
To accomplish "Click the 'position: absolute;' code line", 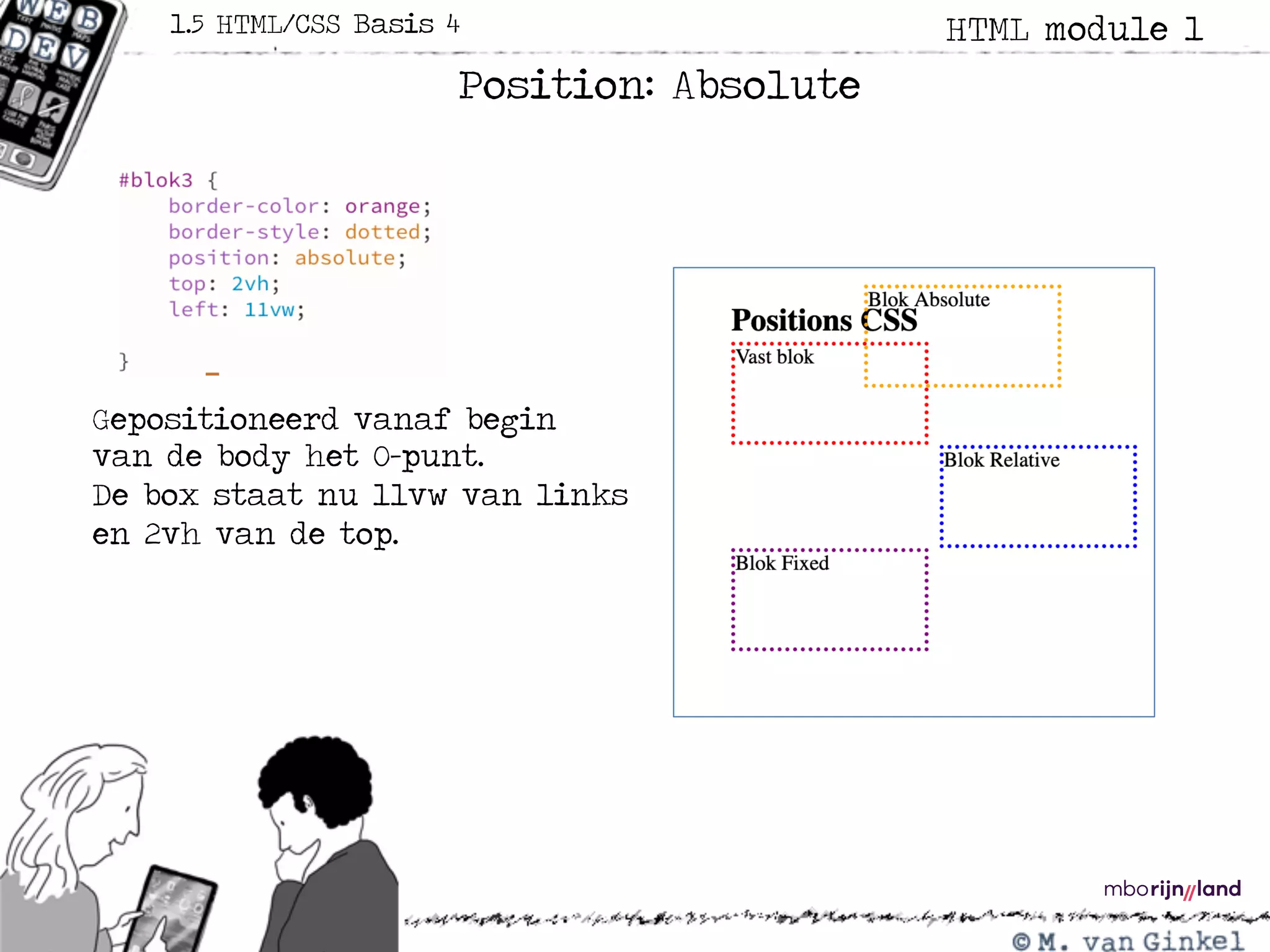I will [x=287, y=258].
